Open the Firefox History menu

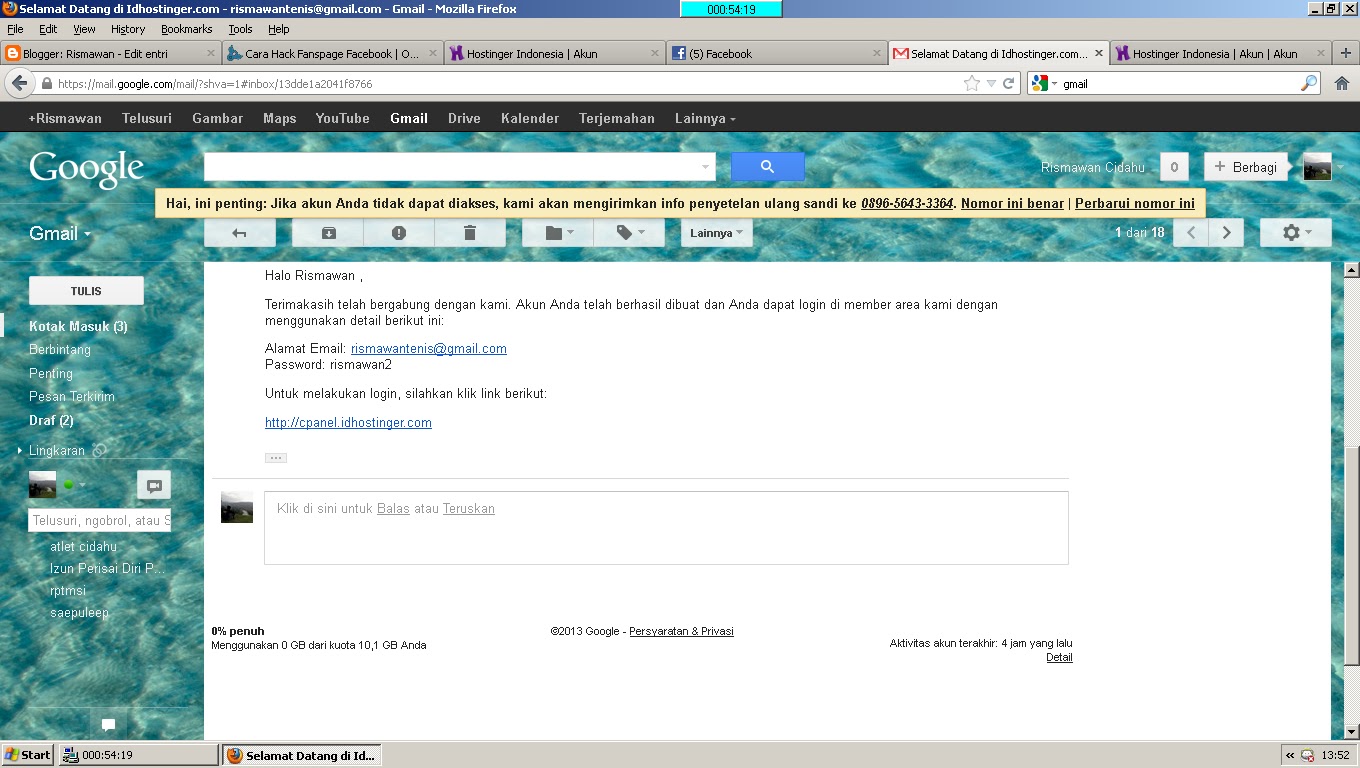128,29
